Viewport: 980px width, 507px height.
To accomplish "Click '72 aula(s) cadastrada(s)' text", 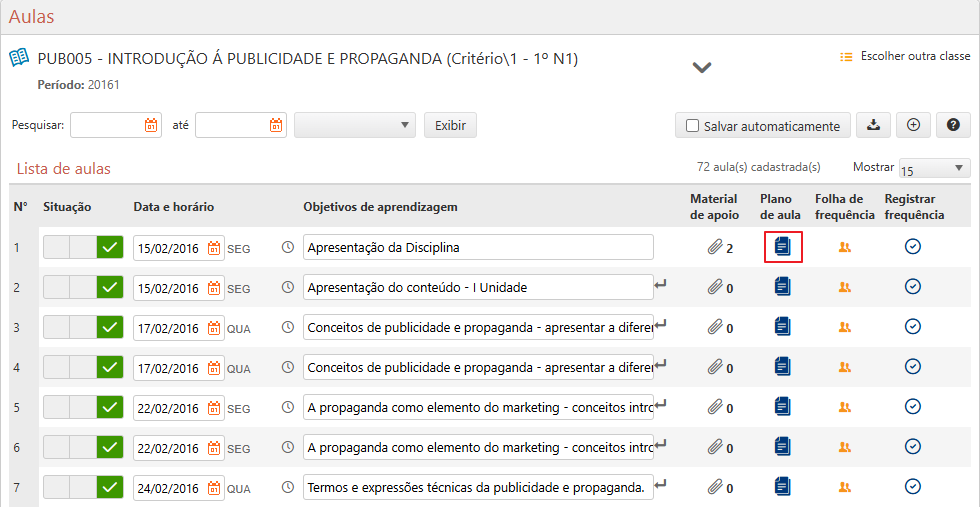I will click(759, 167).
